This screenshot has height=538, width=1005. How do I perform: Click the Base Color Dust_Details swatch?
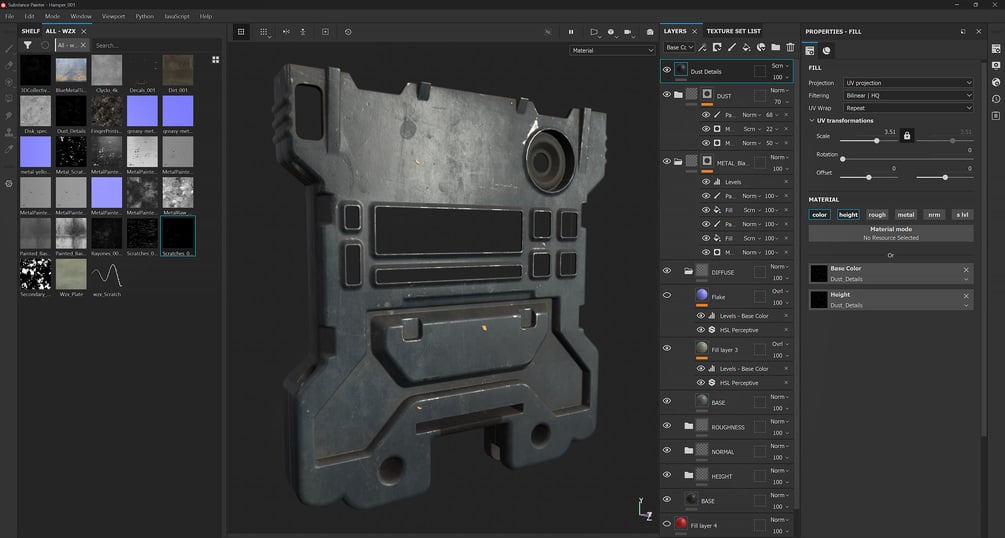pos(818,274)
